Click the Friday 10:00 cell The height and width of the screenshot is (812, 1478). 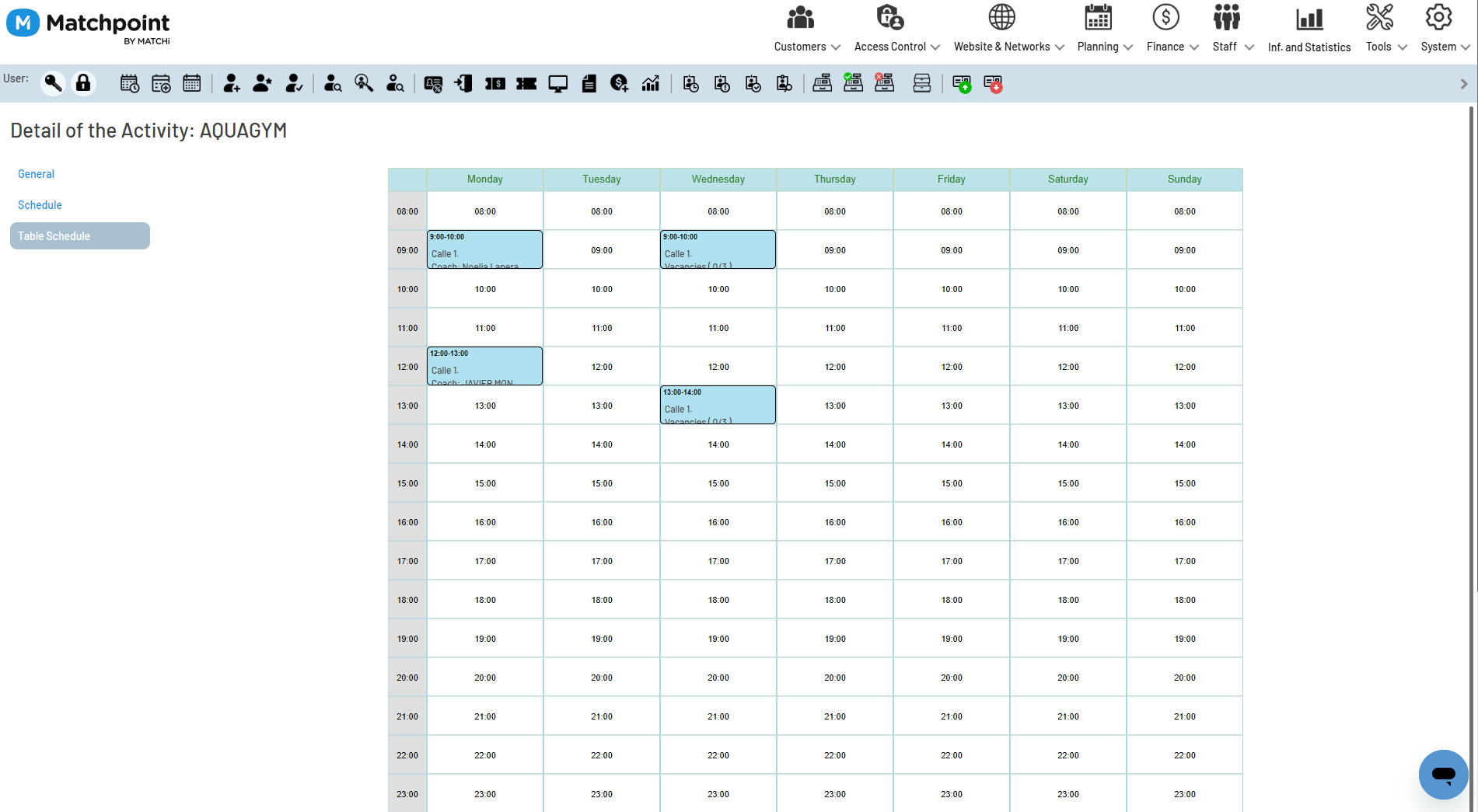[952, 289]
